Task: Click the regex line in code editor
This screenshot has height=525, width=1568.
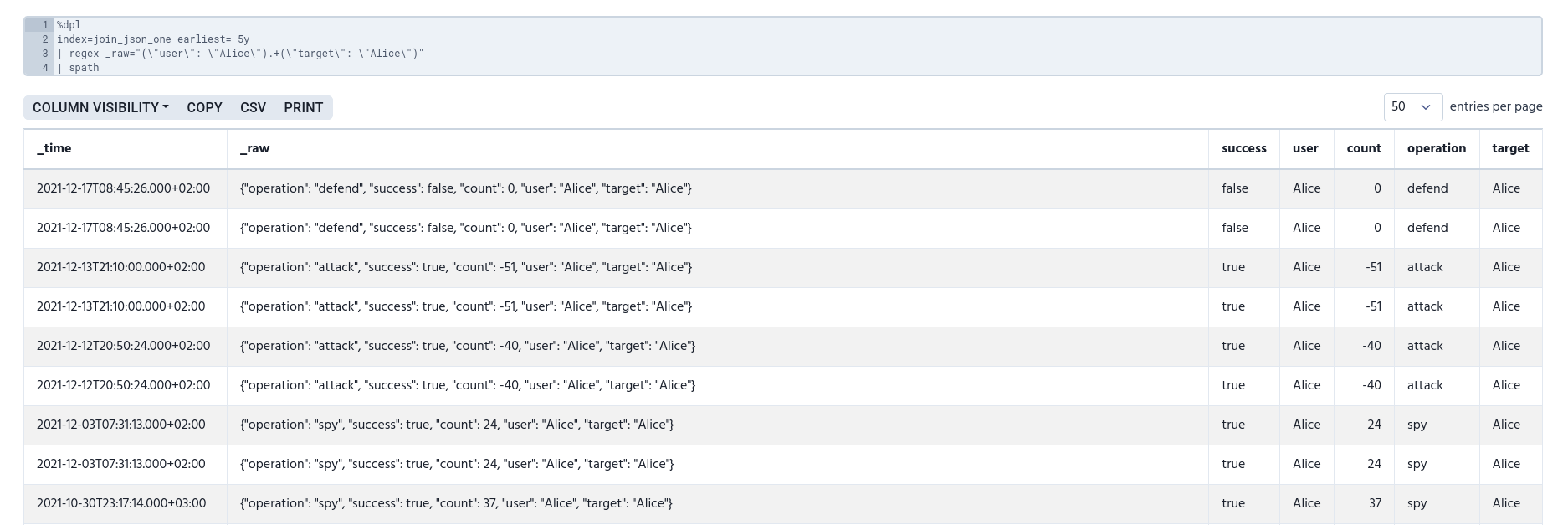Action: tap(241, 54)
